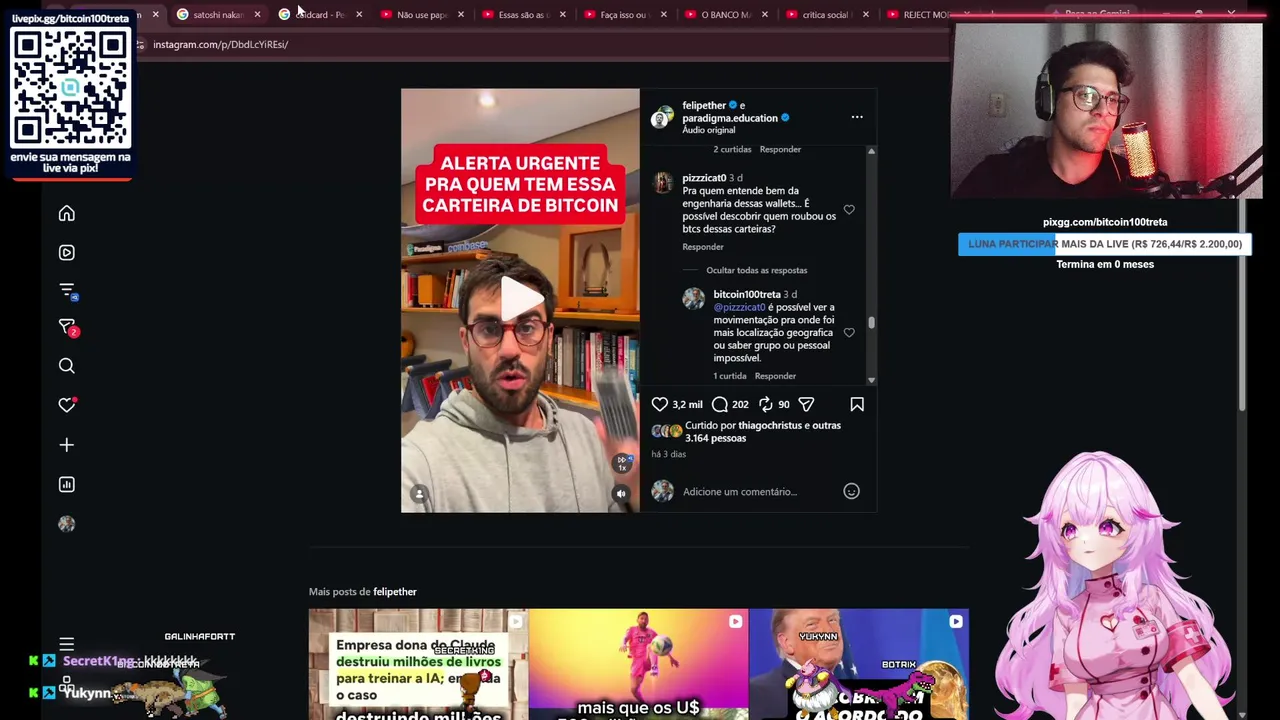Screen dimensions: 1280x720
Task: Save the post with the bookmark icon
Action: click(857, 404)
